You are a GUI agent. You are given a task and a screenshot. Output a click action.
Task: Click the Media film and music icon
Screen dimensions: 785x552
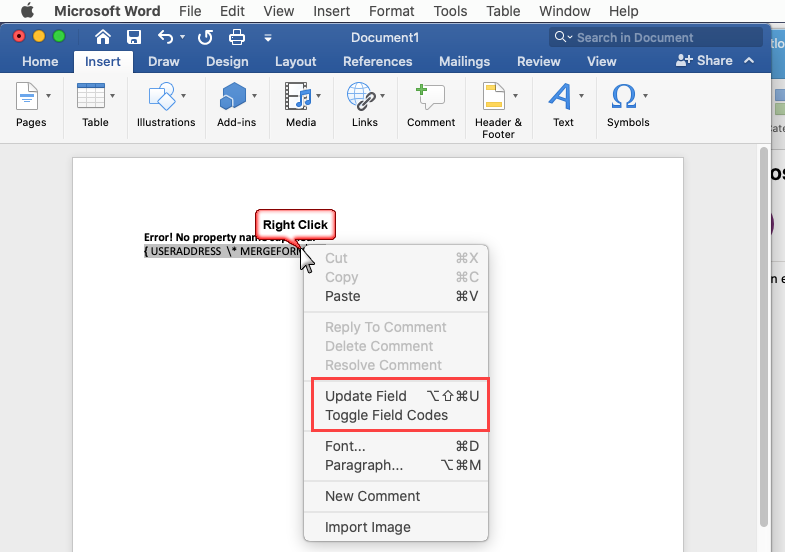298,96
